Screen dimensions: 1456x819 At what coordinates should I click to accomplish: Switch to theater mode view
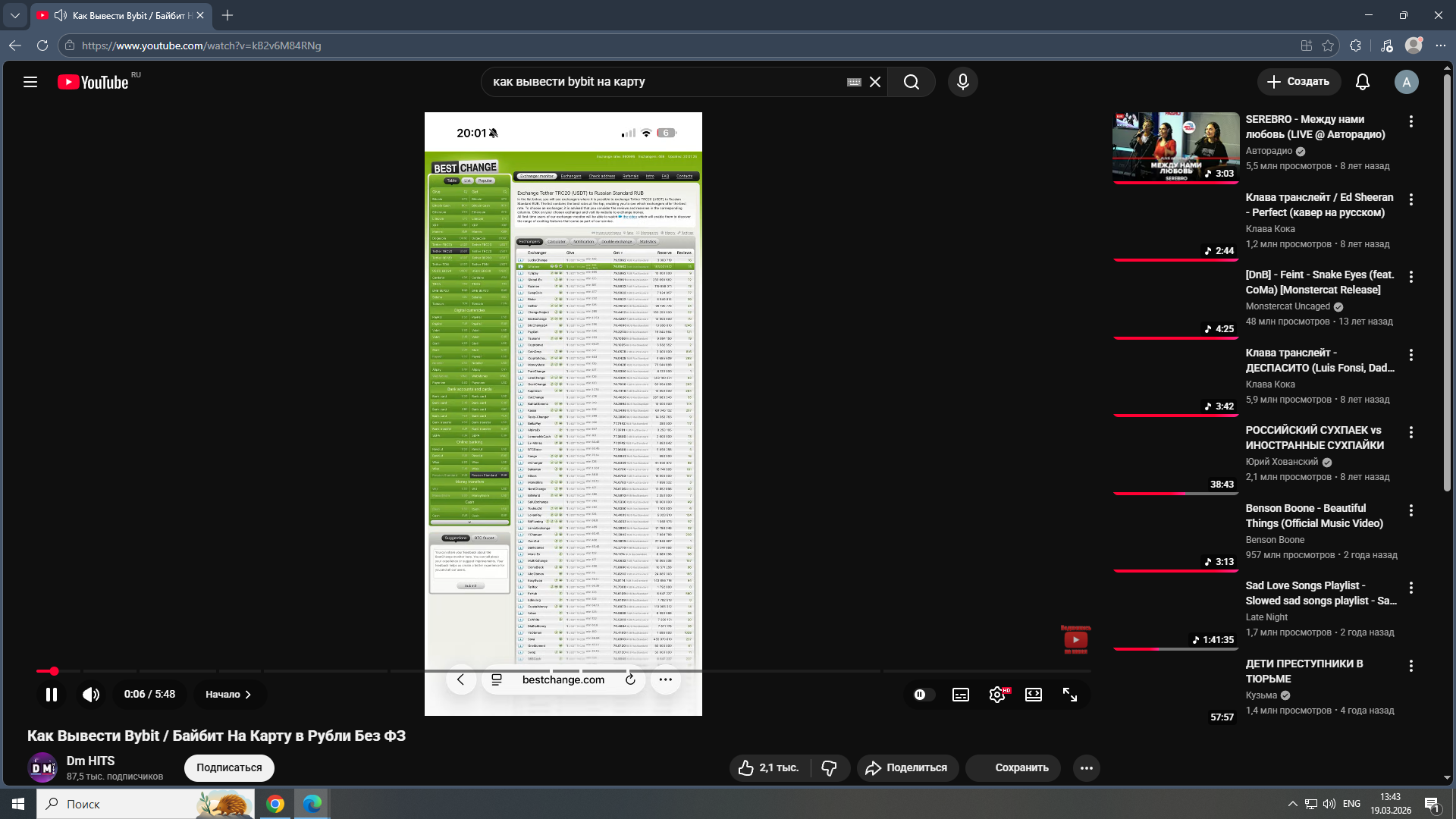pyautogui.click(x=1033, y=695)
